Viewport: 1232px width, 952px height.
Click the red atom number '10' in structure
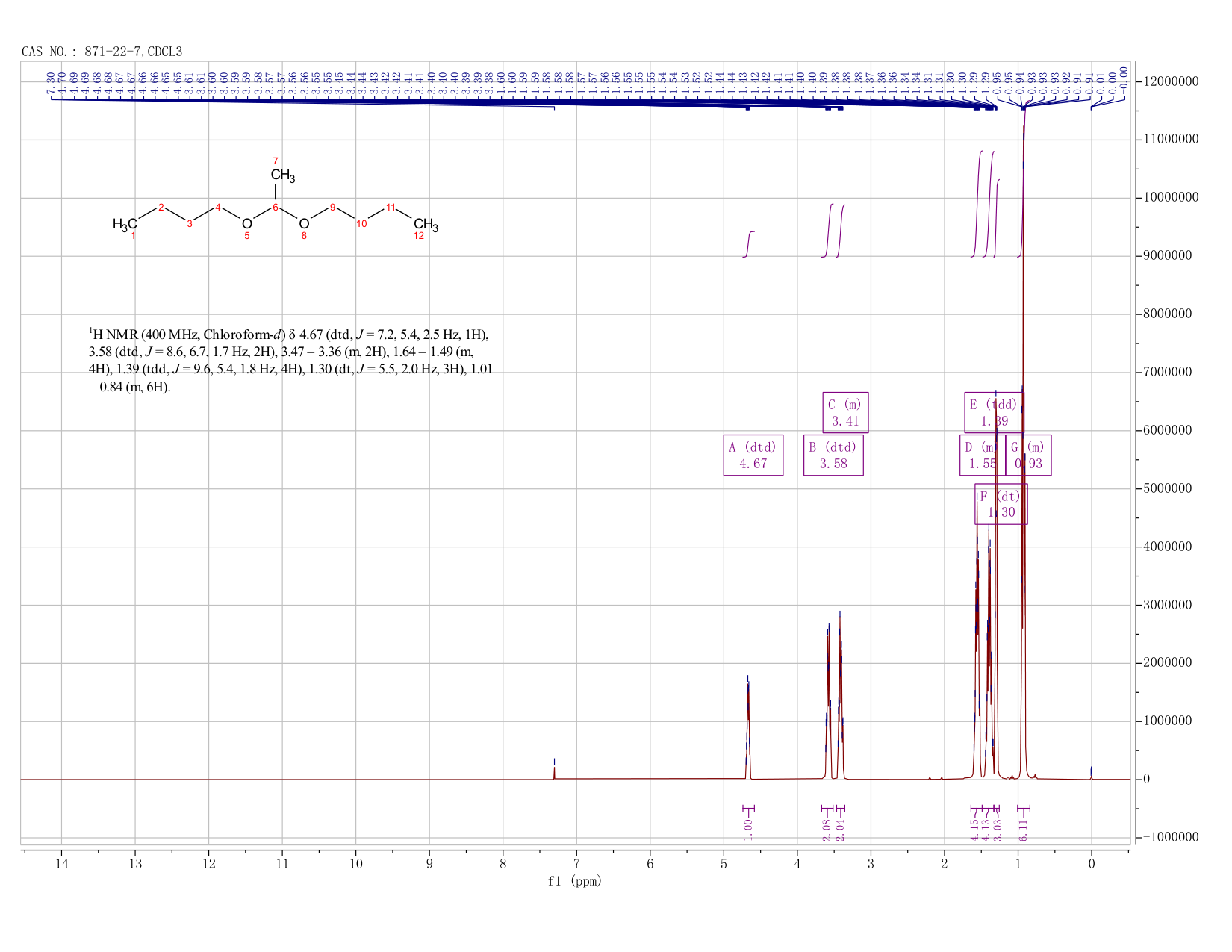pos(361,223)
